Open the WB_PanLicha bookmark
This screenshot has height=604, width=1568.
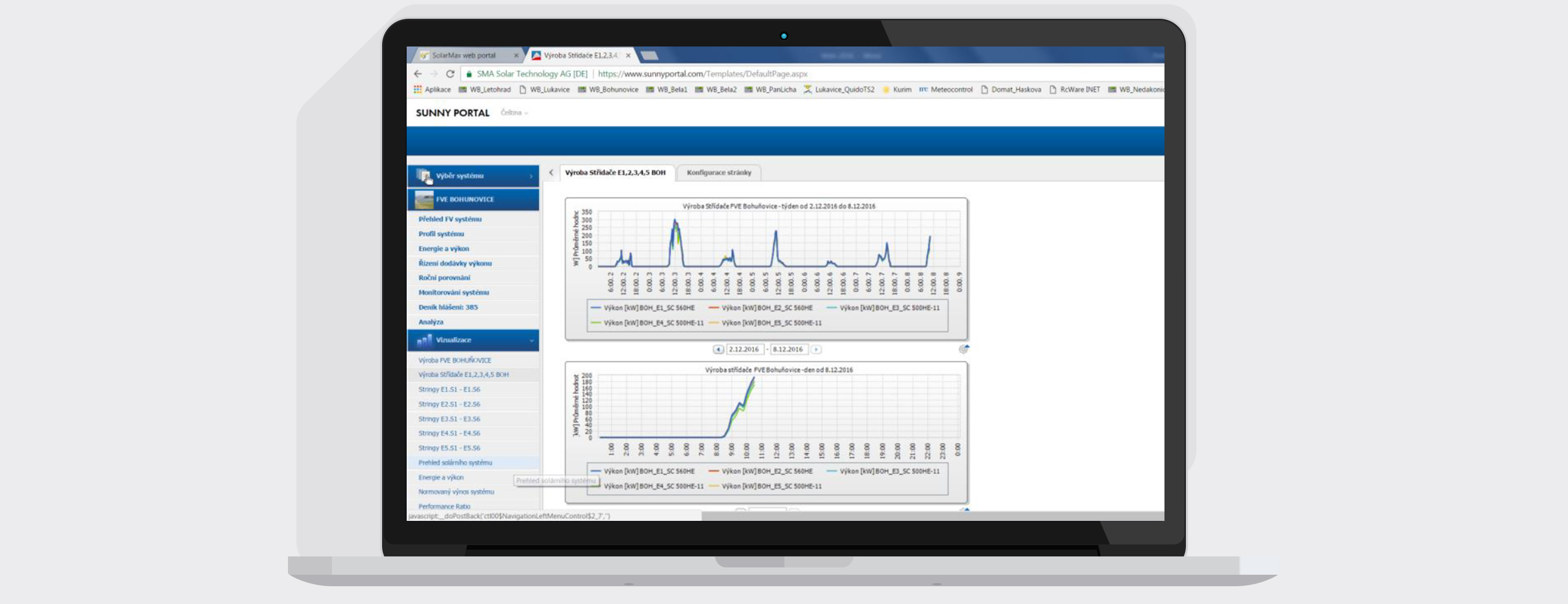pyautogui.click(x=770, y=89)
